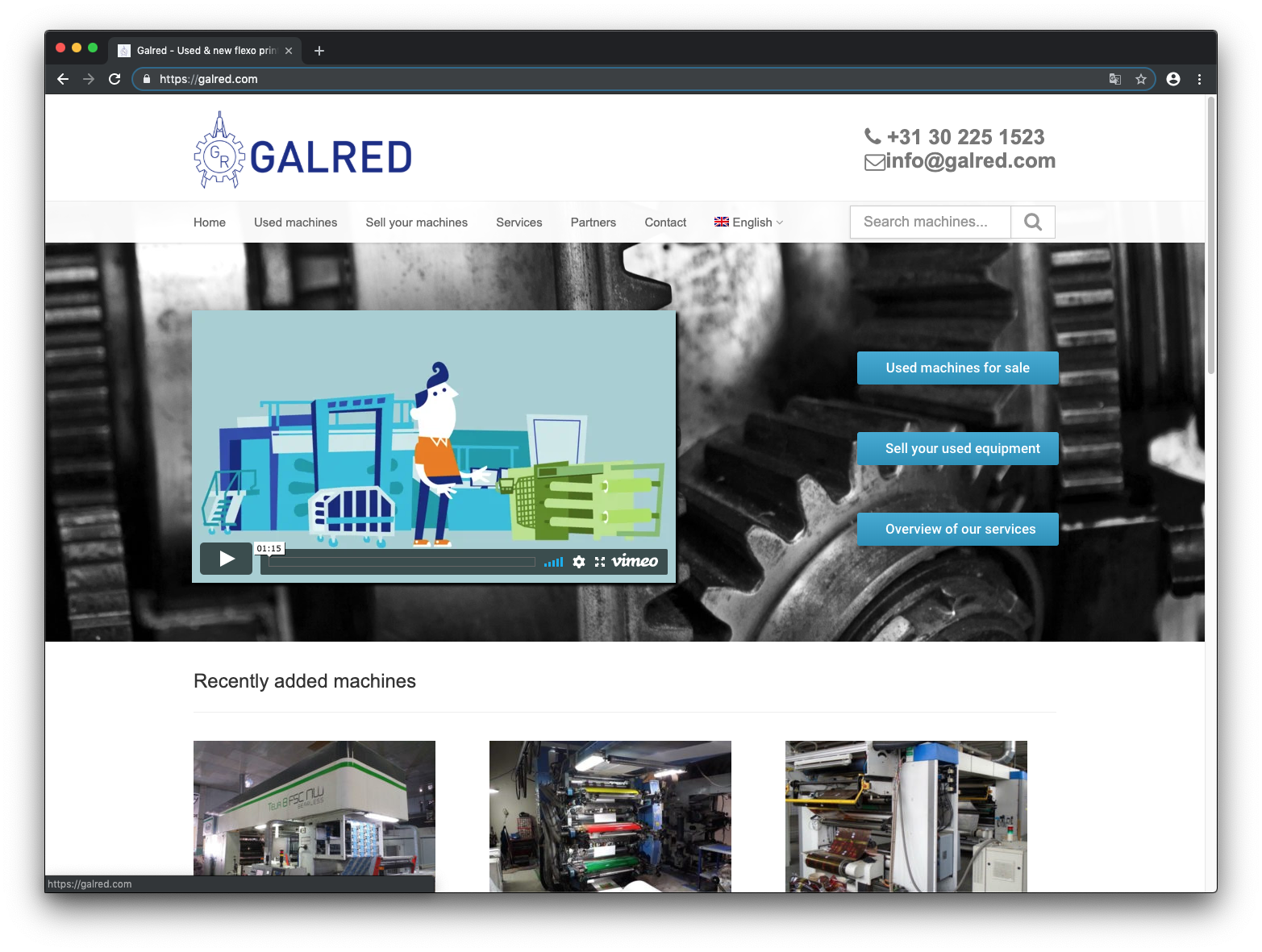
Task: Open video settings gear icon
Action: tap(579, 562)
